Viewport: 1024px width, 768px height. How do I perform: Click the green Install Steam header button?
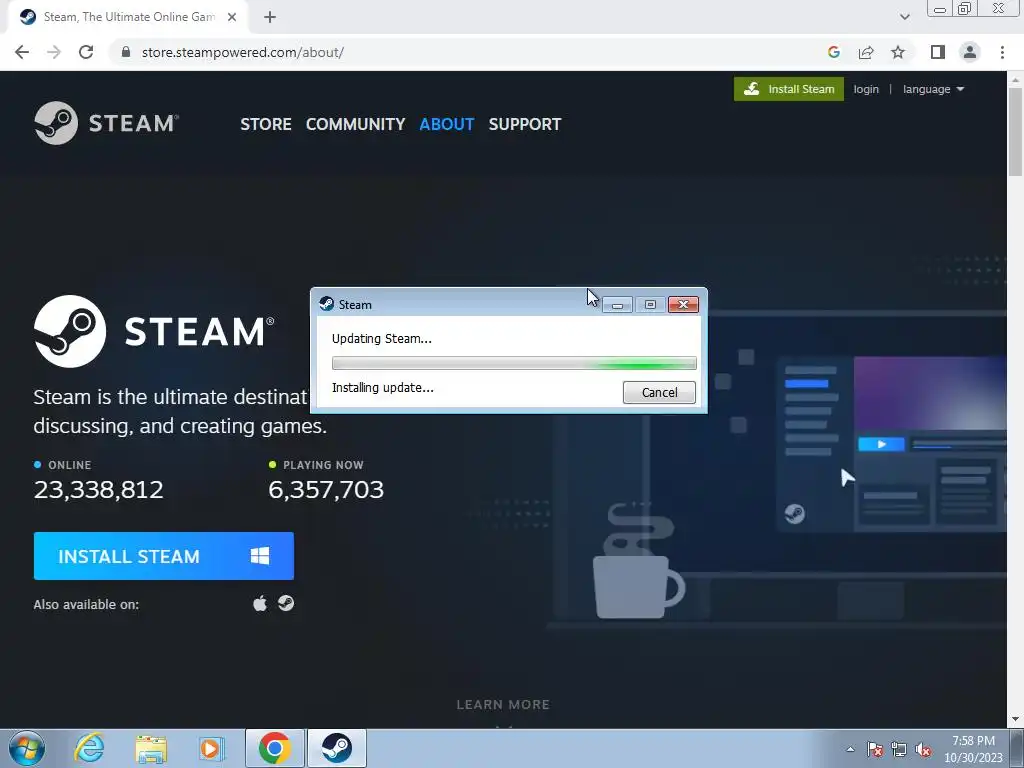pyautogui.click(x=789, y=89)
